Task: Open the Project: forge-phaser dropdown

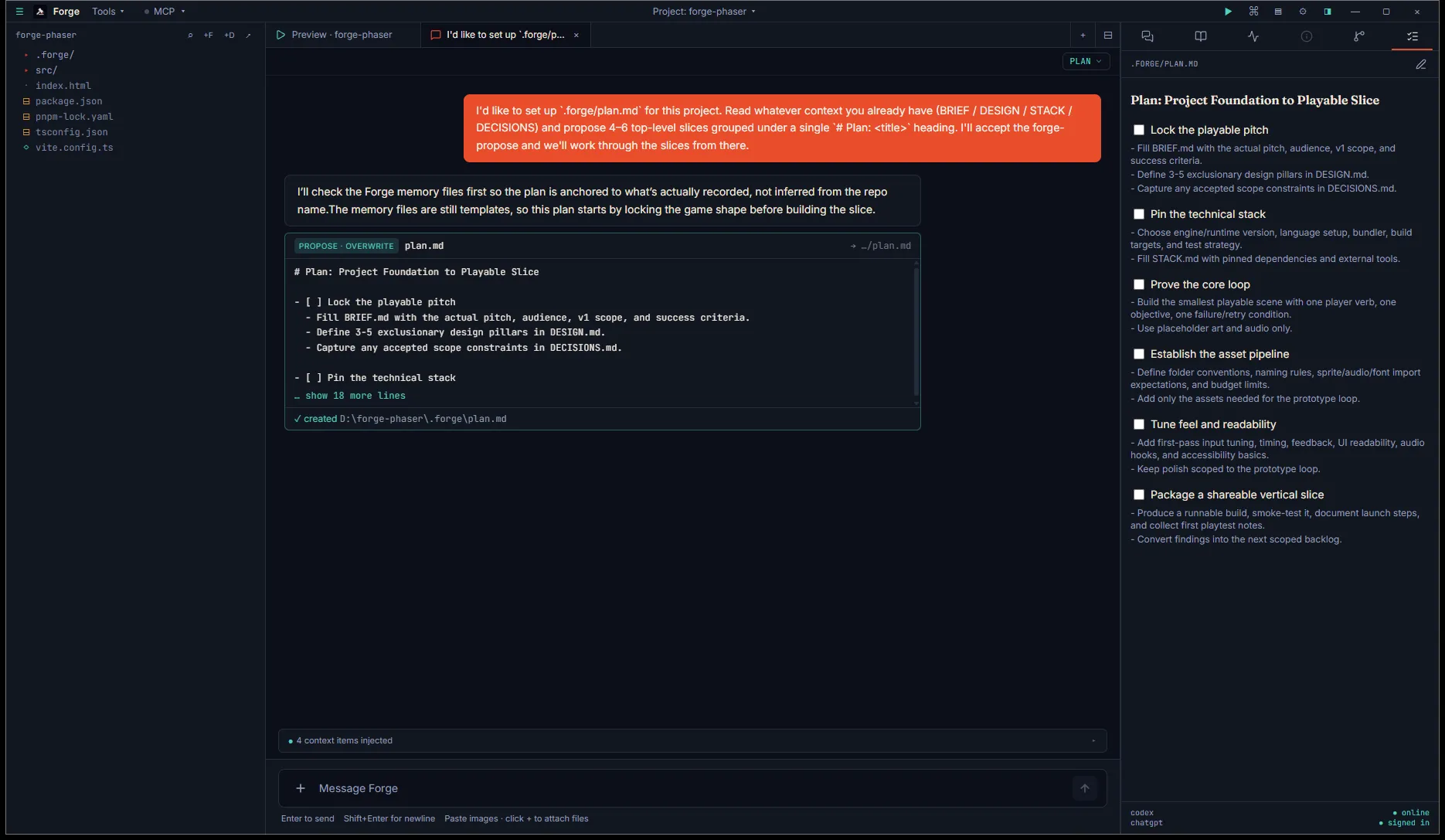Action: pos(704,12)
